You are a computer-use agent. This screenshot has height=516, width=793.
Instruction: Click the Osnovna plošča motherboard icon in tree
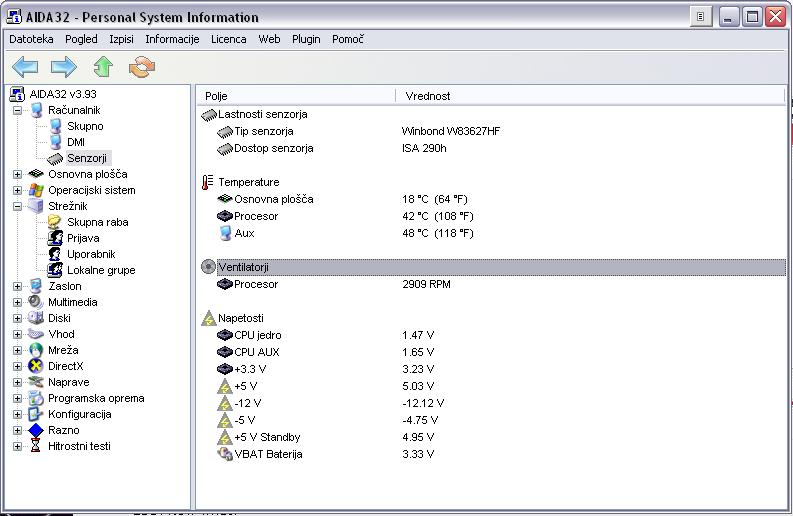click(x=36, y=174)
